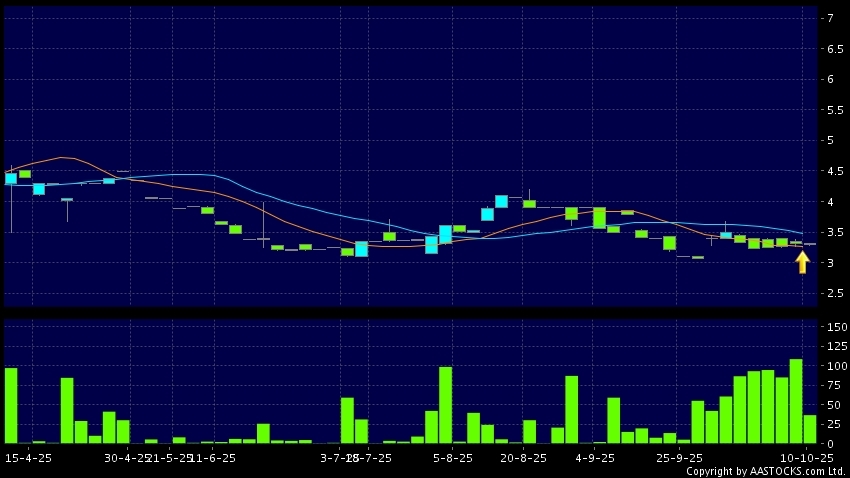Select the 5.5 price axis label
Screen dimensions: 850x478
830,109
